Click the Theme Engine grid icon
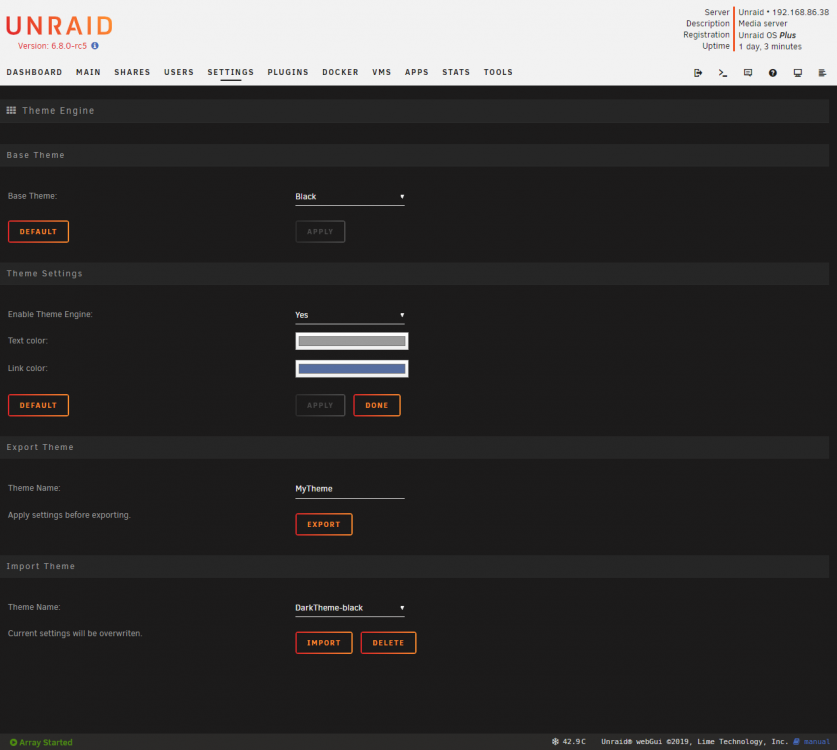The image size is (837, 750). click(11, 110)
